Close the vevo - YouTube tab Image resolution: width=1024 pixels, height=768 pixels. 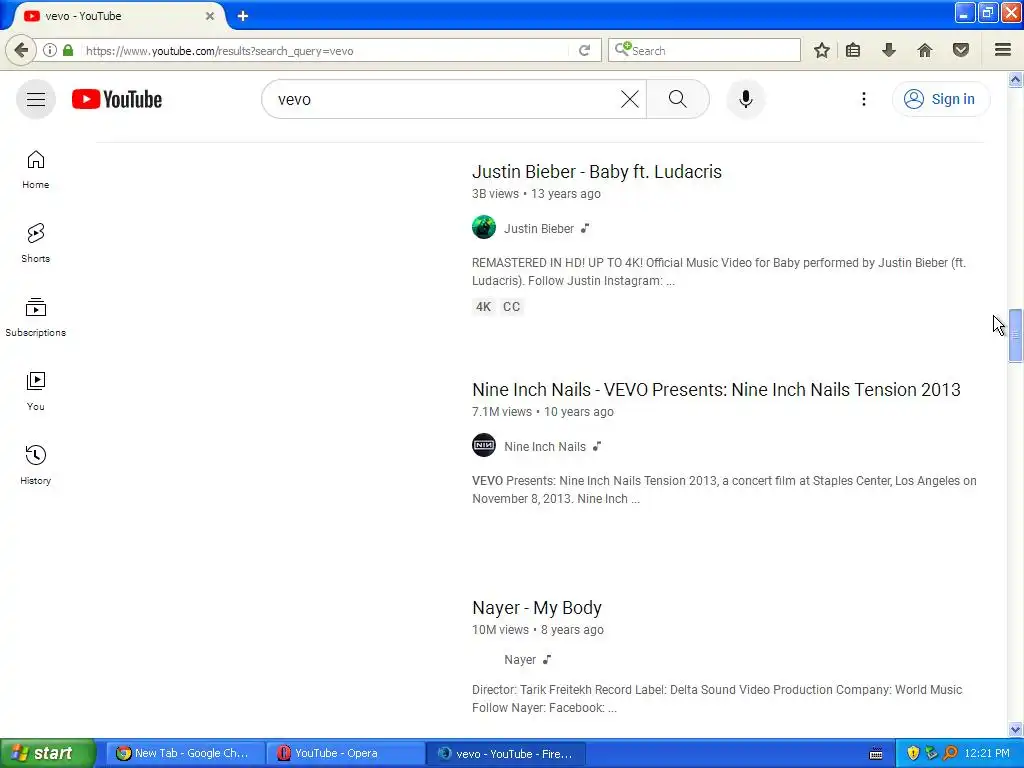pos(210,16)
